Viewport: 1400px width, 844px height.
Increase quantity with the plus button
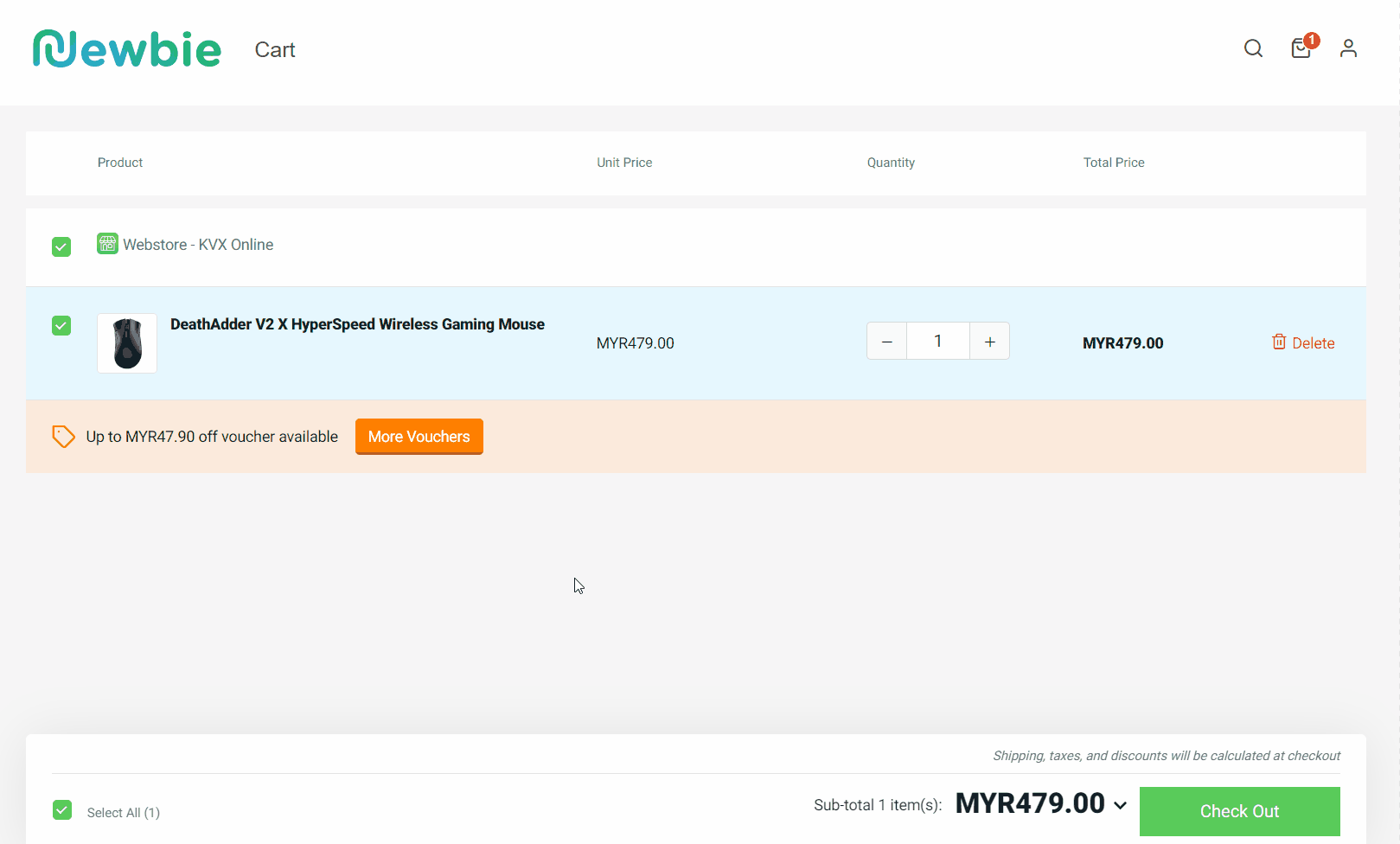point(988,341)
